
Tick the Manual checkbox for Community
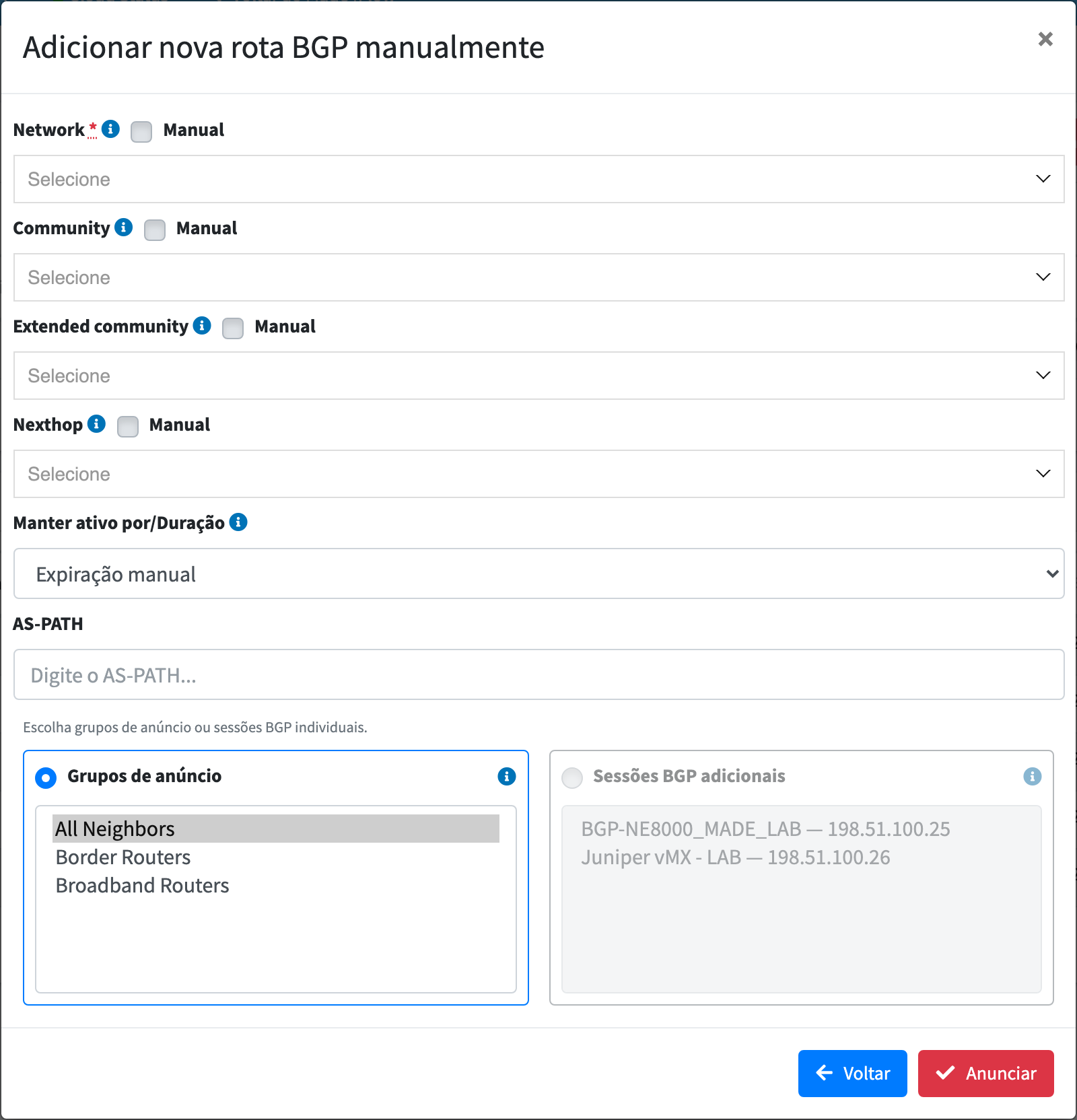point(155,230)
